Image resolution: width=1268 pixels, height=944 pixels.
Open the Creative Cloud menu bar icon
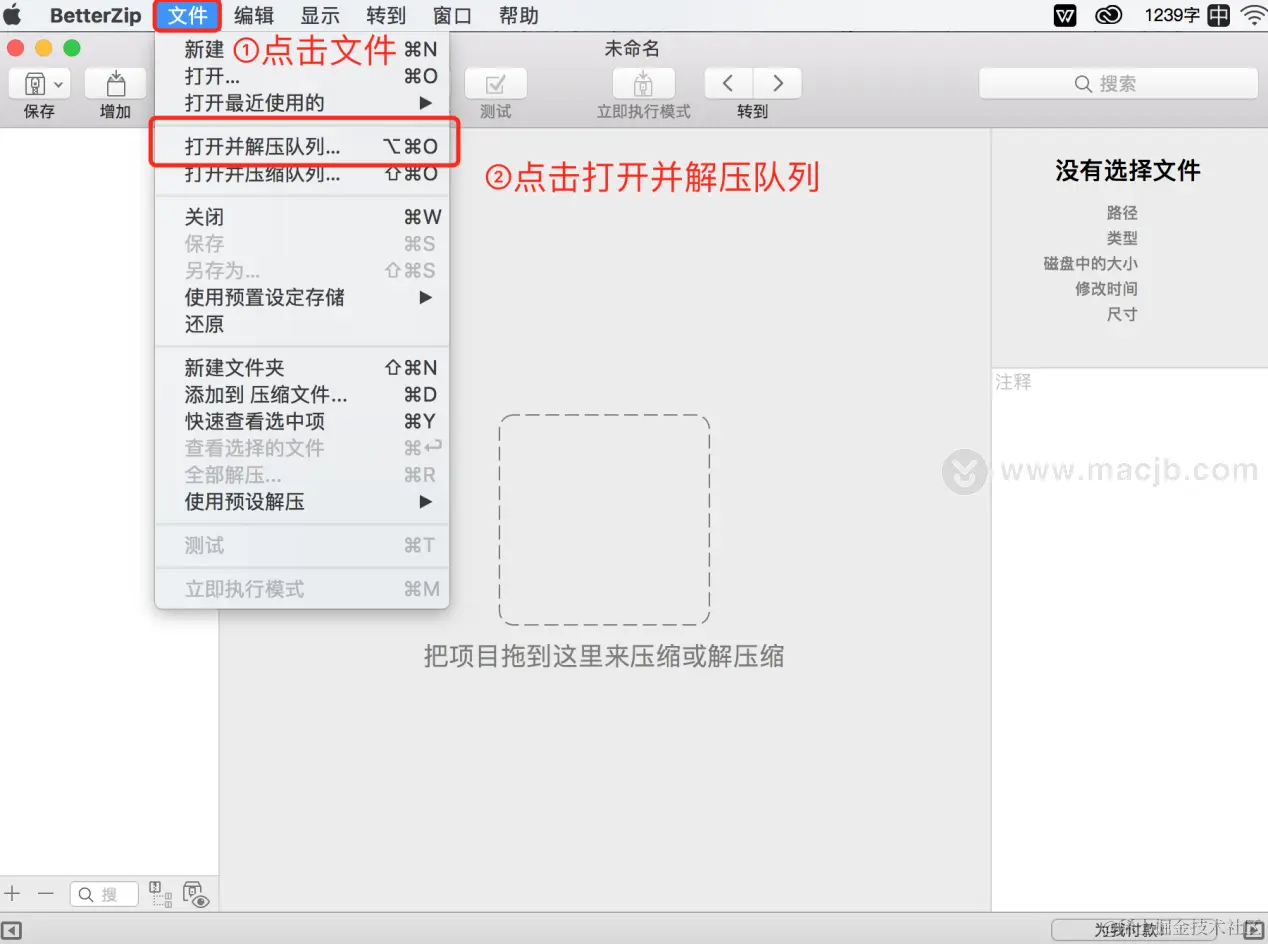(1109, 15)
